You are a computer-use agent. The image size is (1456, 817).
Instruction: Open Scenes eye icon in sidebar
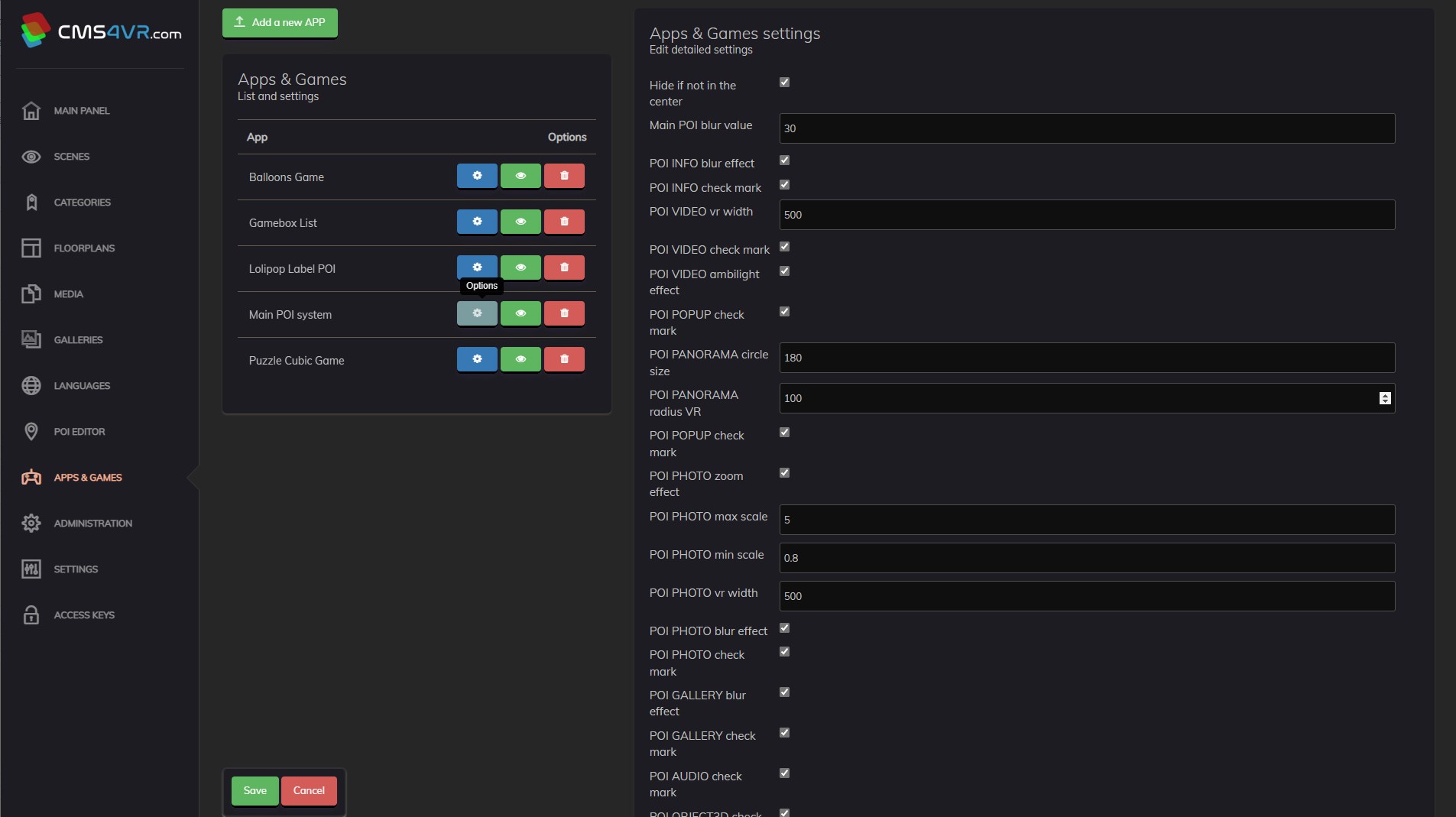tap(31, 157)
